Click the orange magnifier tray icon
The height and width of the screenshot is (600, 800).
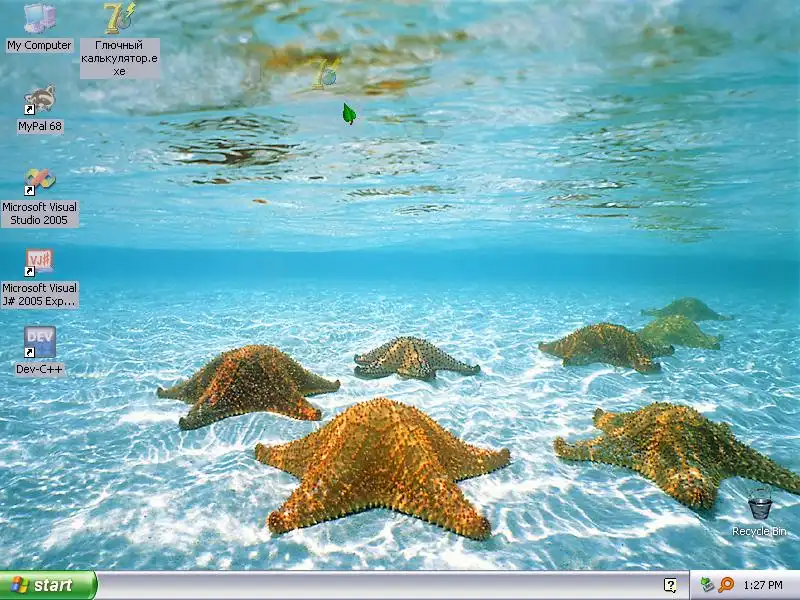tap(725, 585)
